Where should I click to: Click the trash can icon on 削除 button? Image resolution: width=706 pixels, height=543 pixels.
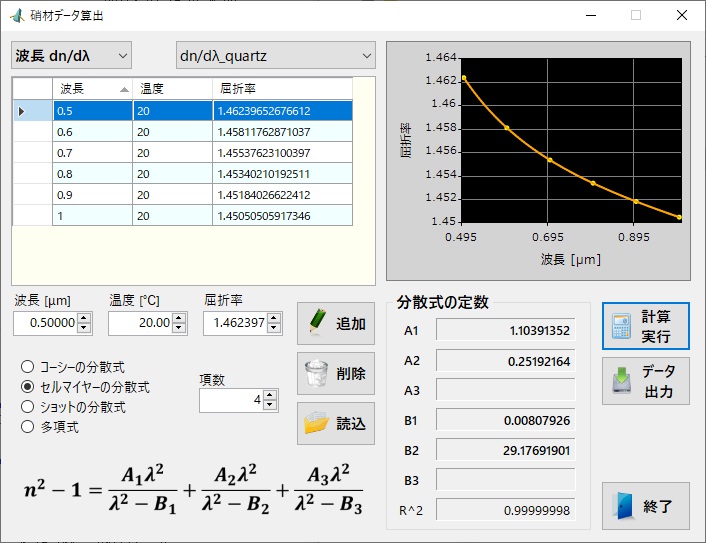click(317, 373)
